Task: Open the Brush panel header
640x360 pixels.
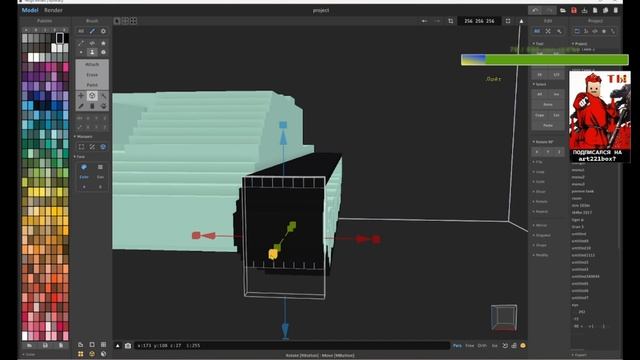Action: (x=92, y=20)
